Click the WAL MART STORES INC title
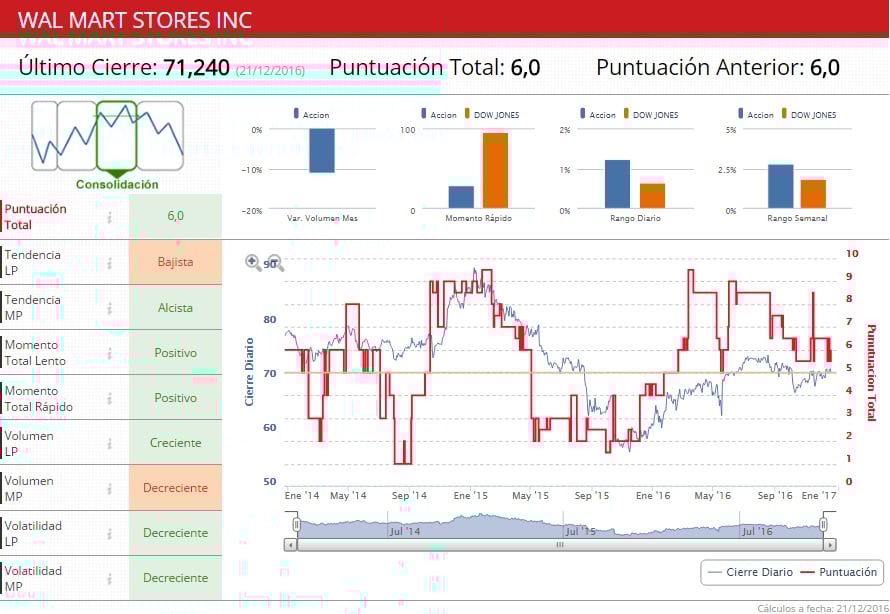This screenshot has height=614, width=890. pos(135,20)
